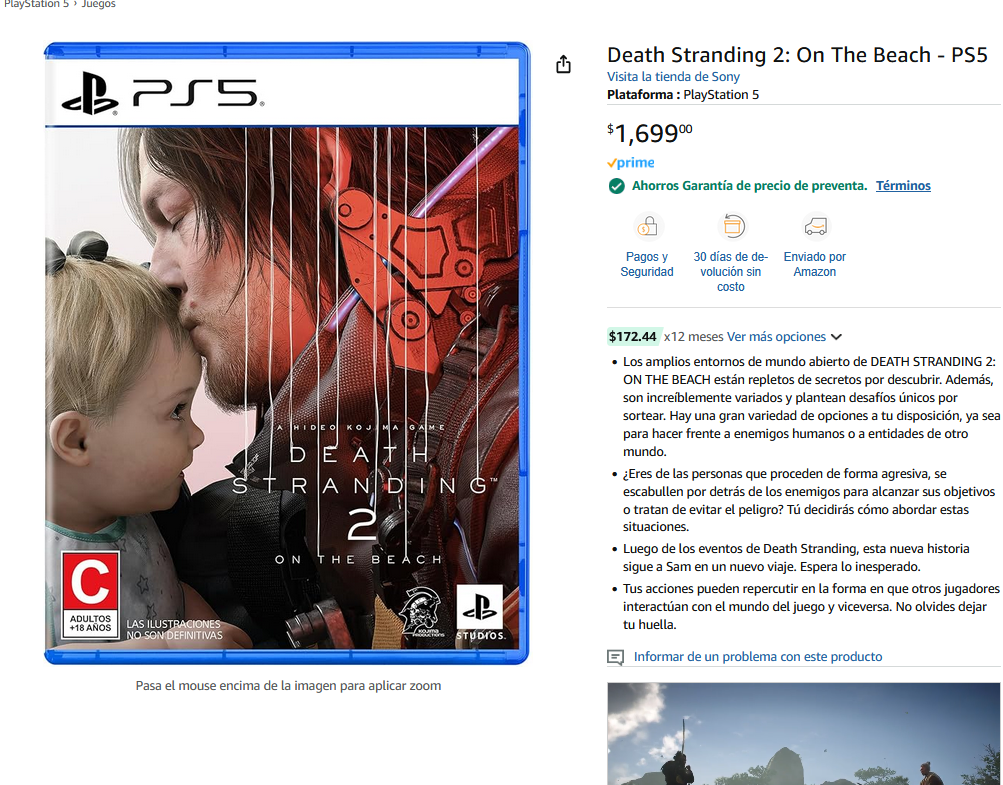
Task: Visit the Sony store link
Action: (673, 77)
